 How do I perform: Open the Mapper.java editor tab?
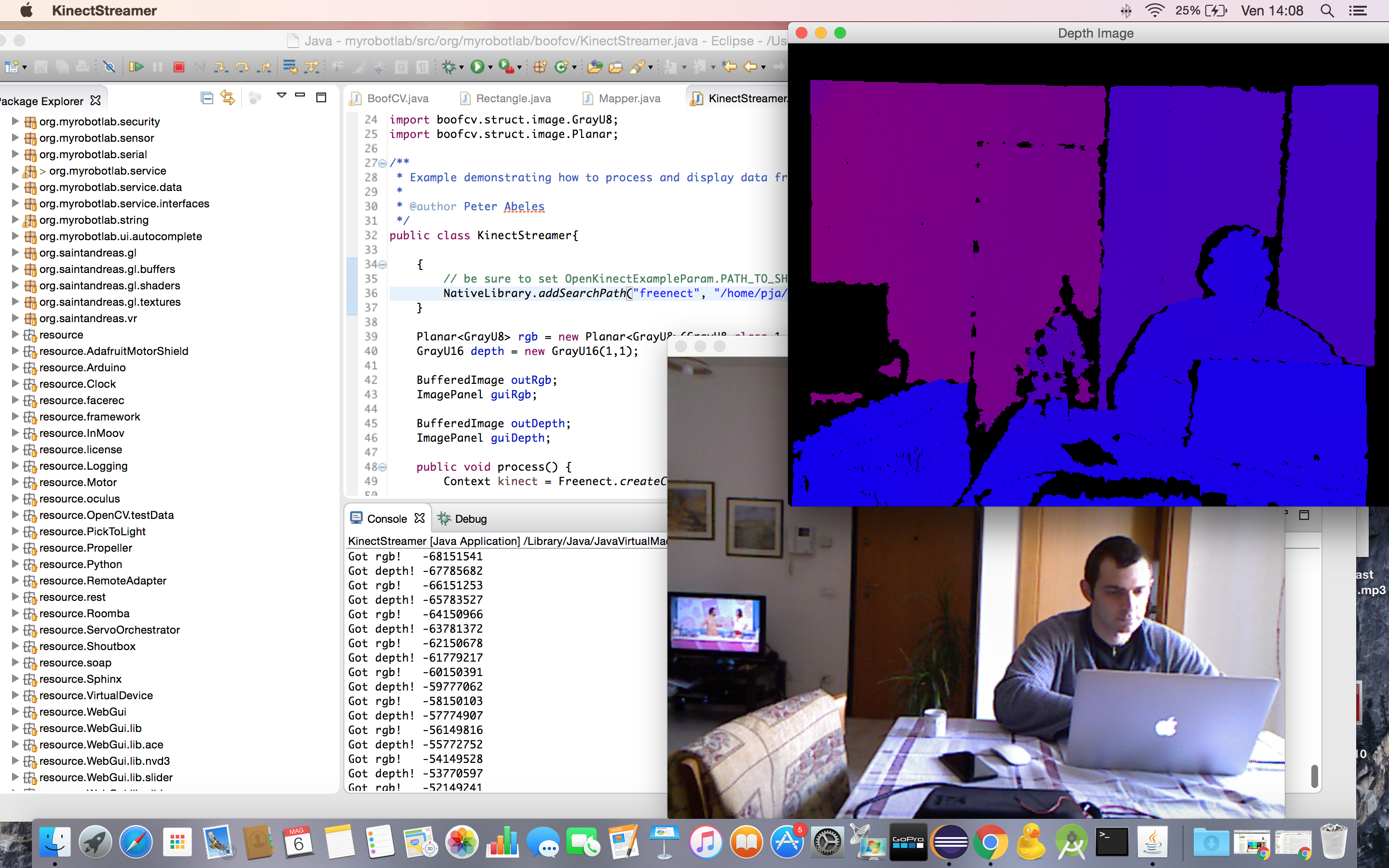click(x=628, y=98)
